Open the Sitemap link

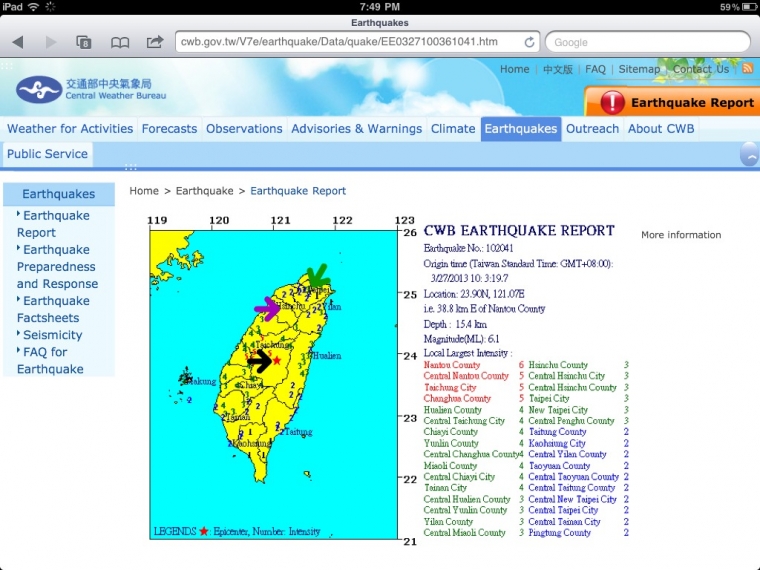639,69
